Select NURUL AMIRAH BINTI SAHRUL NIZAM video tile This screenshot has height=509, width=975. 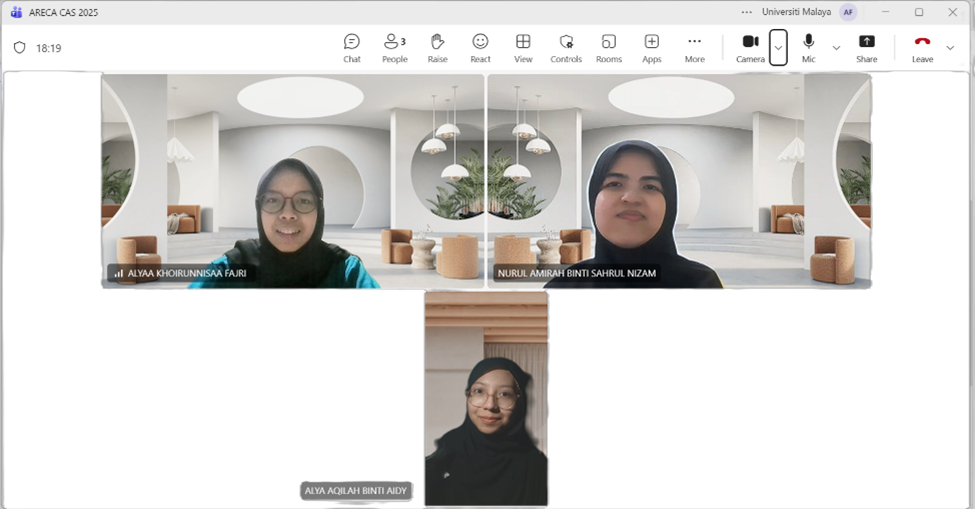click(x=679, y=181)
